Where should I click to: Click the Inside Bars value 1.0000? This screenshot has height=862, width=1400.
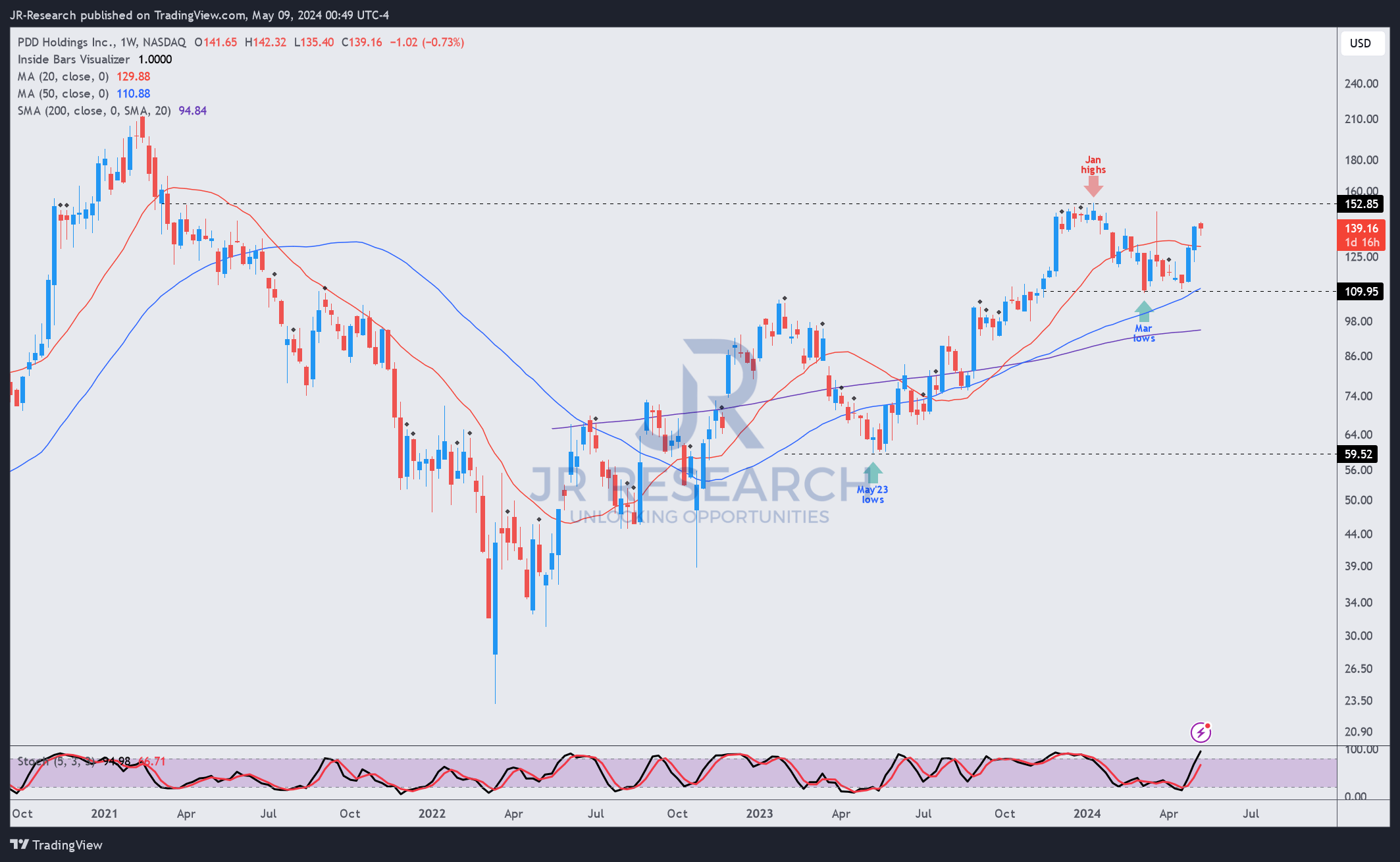click(x=155, y=59)
